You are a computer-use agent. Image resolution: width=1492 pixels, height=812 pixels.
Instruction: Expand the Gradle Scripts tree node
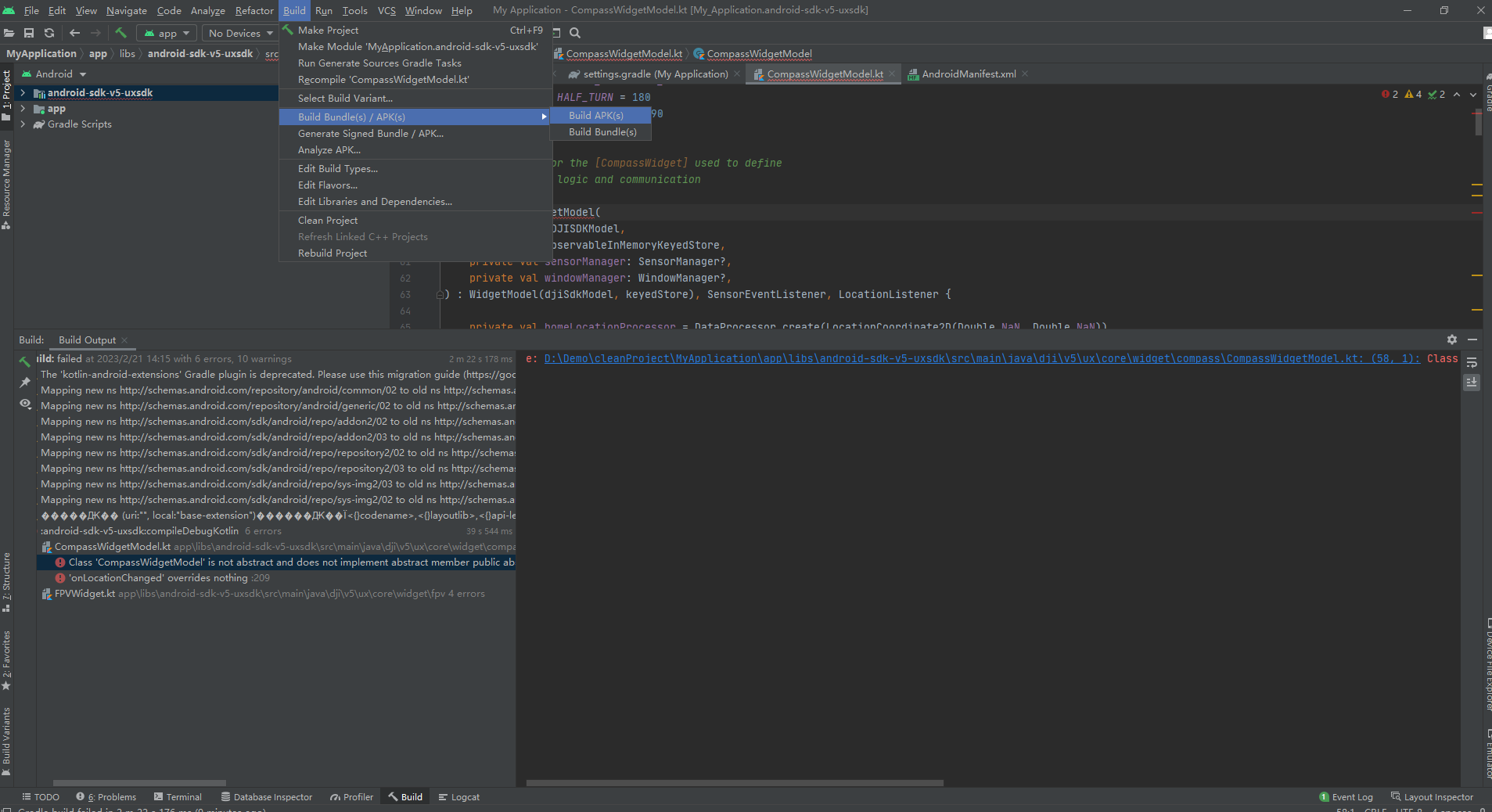tap(23, 124)
